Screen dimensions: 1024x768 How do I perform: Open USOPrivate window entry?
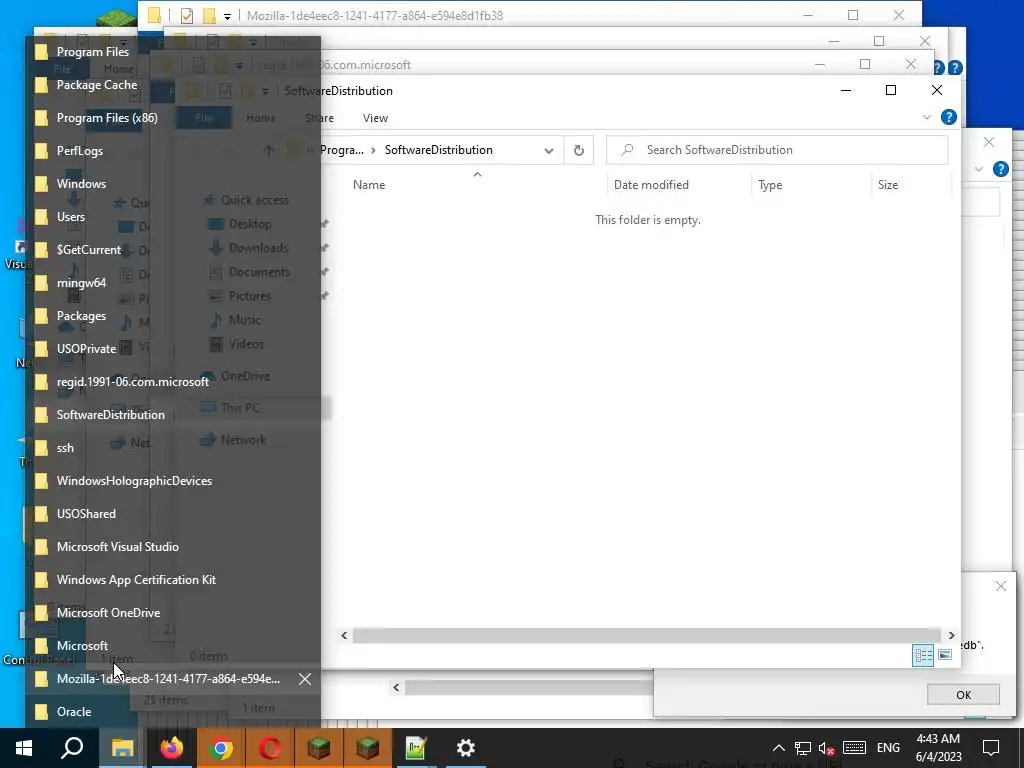172,349
